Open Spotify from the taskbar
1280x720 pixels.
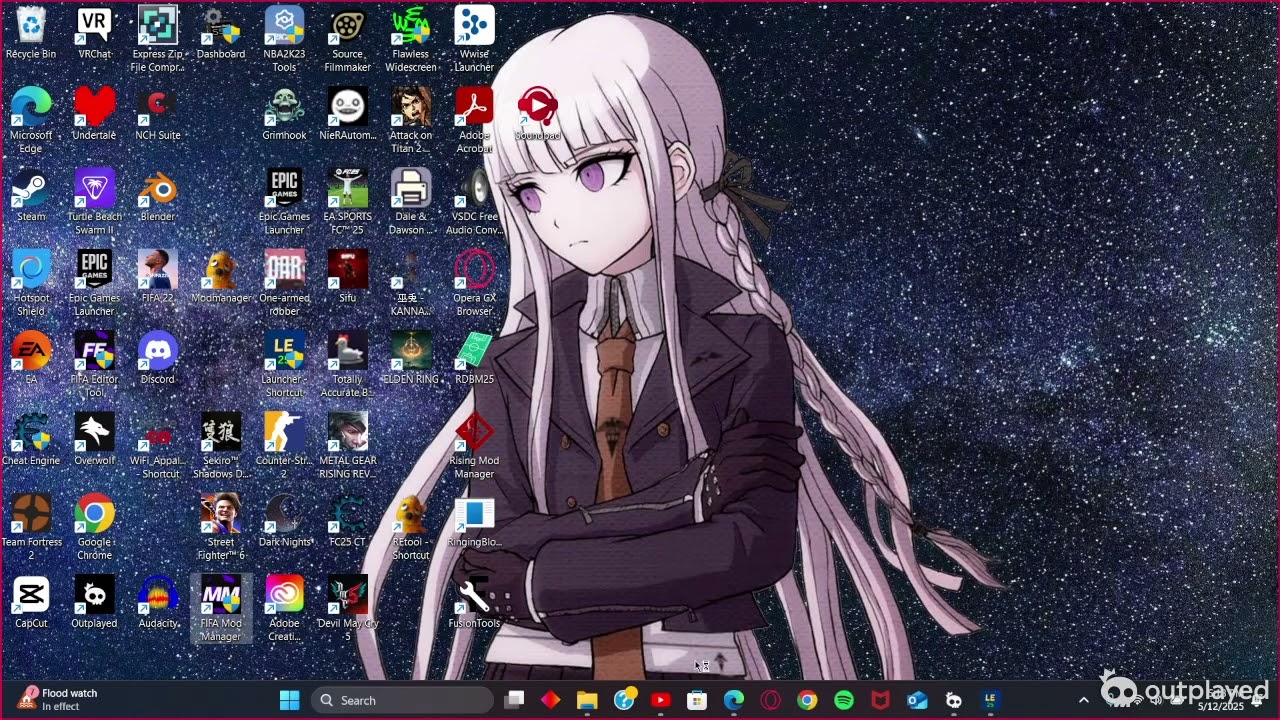pos(843,700)
